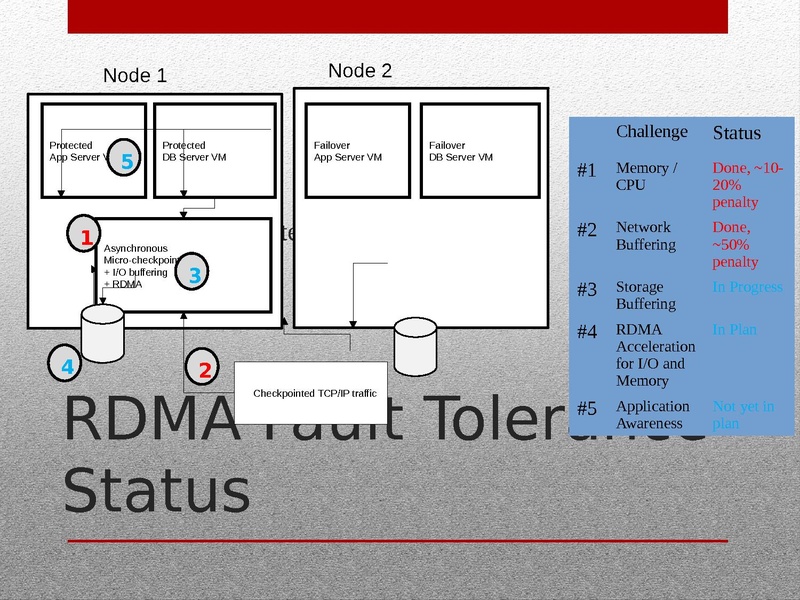Click the red circle numbered 1
800x600 pixels.
click(x=86, y=238)
